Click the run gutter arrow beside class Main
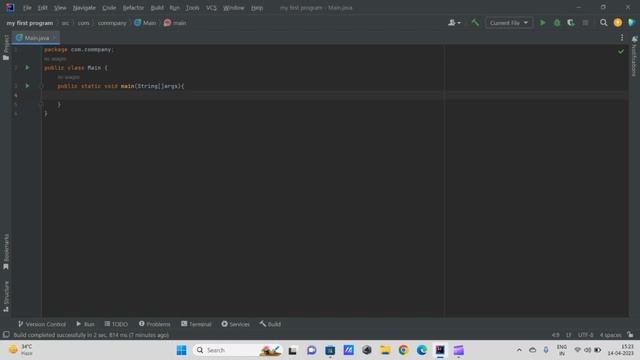 point(27,67)
